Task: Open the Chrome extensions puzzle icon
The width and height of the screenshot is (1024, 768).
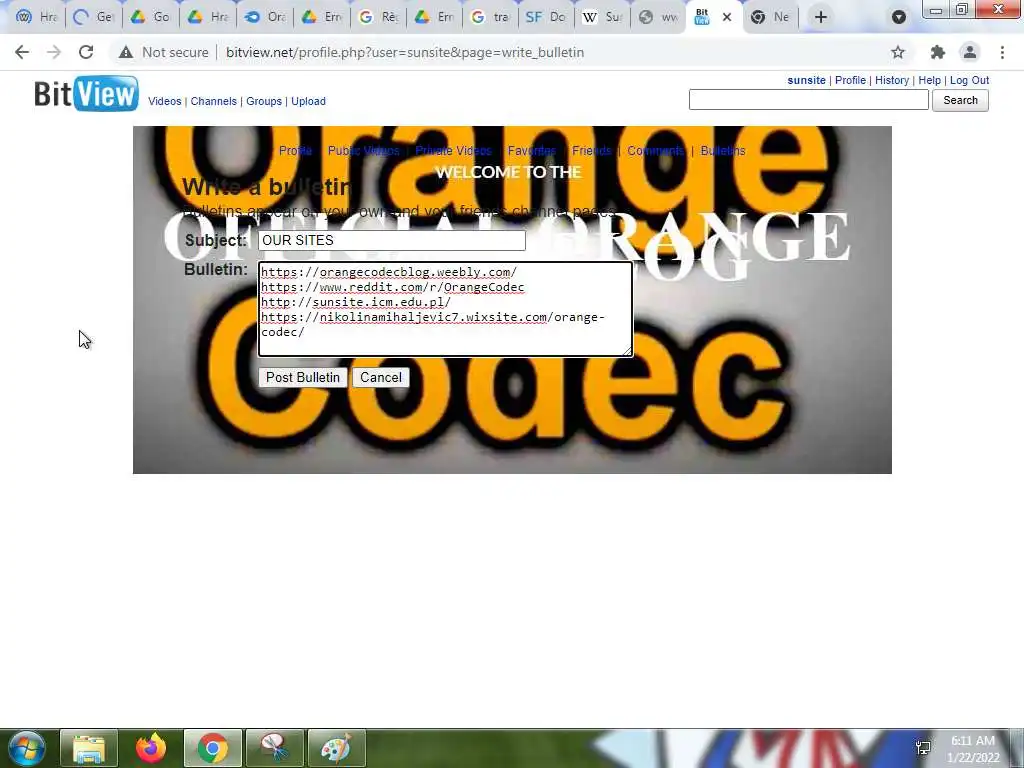Action: click(x=938, y=52)
